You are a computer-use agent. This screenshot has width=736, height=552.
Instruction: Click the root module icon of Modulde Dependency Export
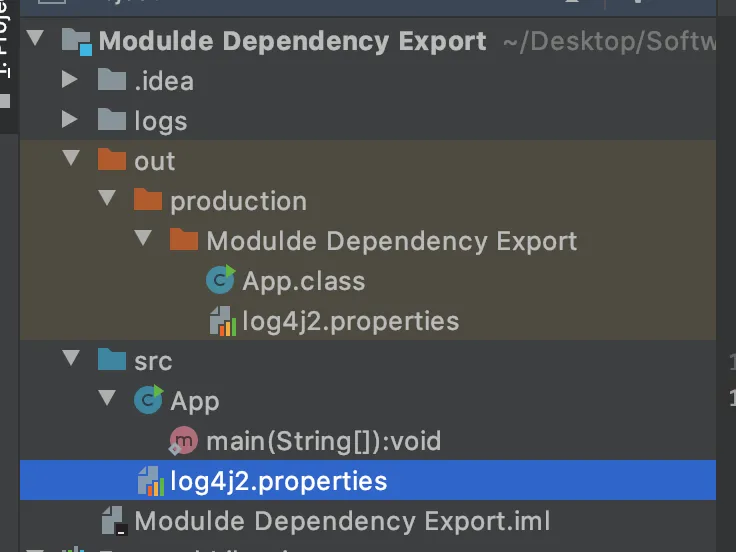(77, 41)
